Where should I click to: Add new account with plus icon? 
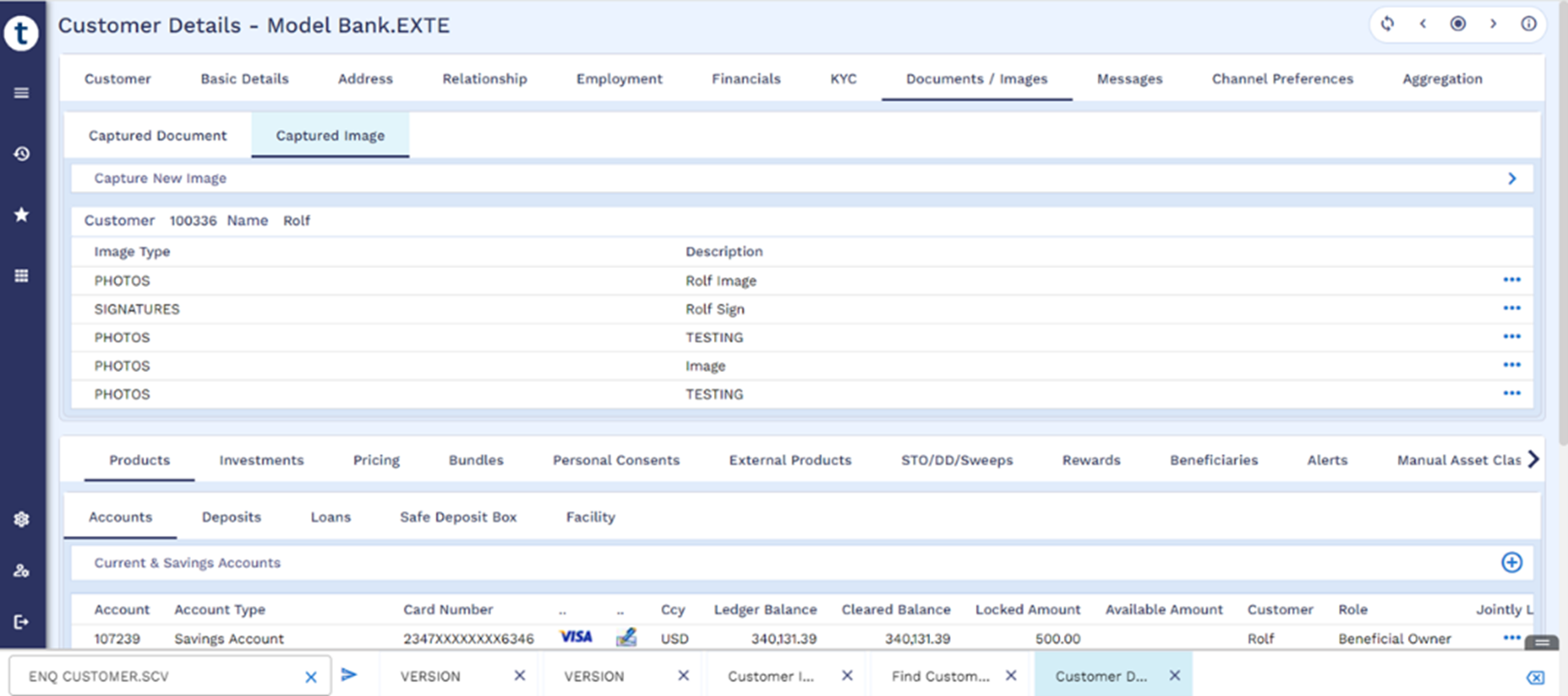coord(1511,563)
